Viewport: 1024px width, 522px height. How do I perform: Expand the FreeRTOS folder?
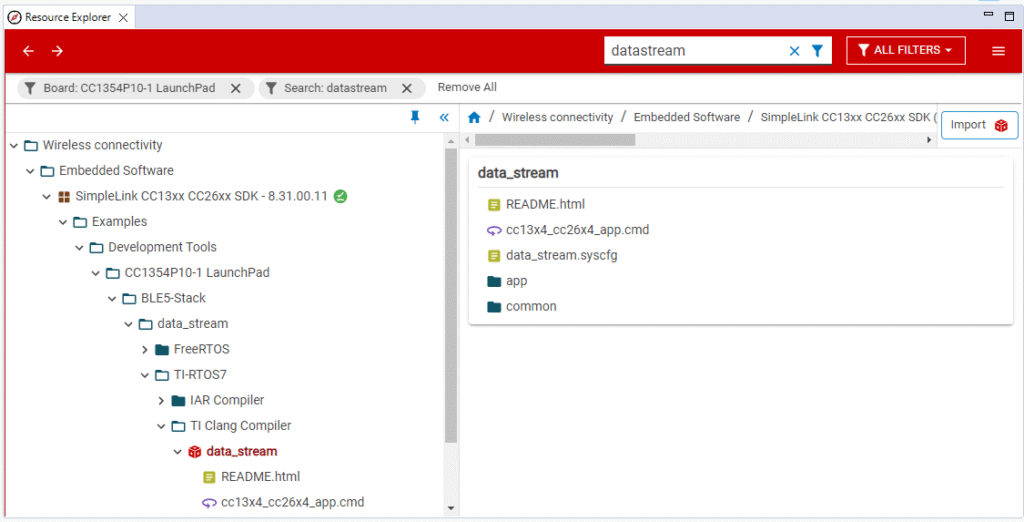(145, 349)
